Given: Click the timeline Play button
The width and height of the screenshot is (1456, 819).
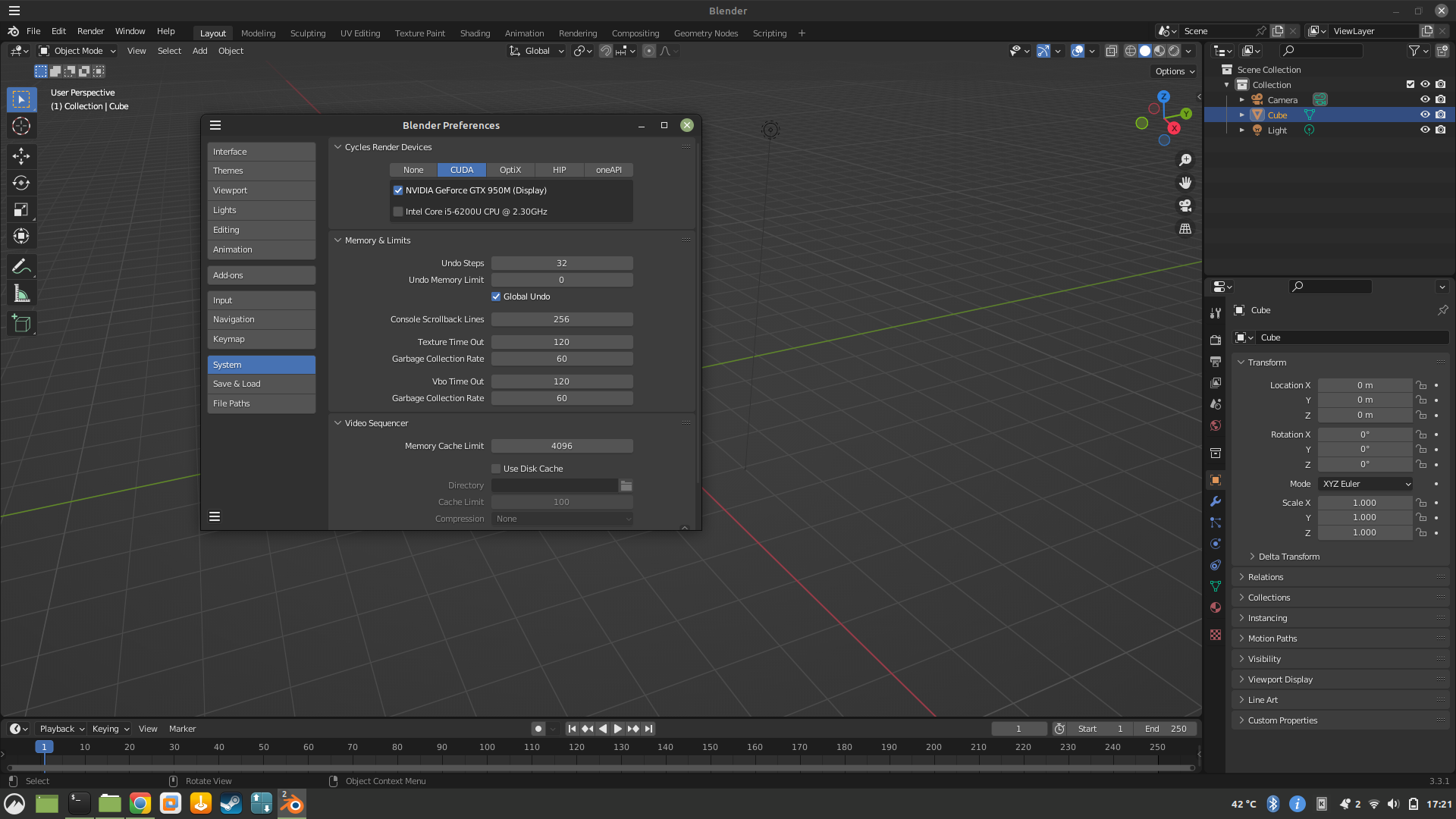Looking at the screenshot, I should pos(618,729).
